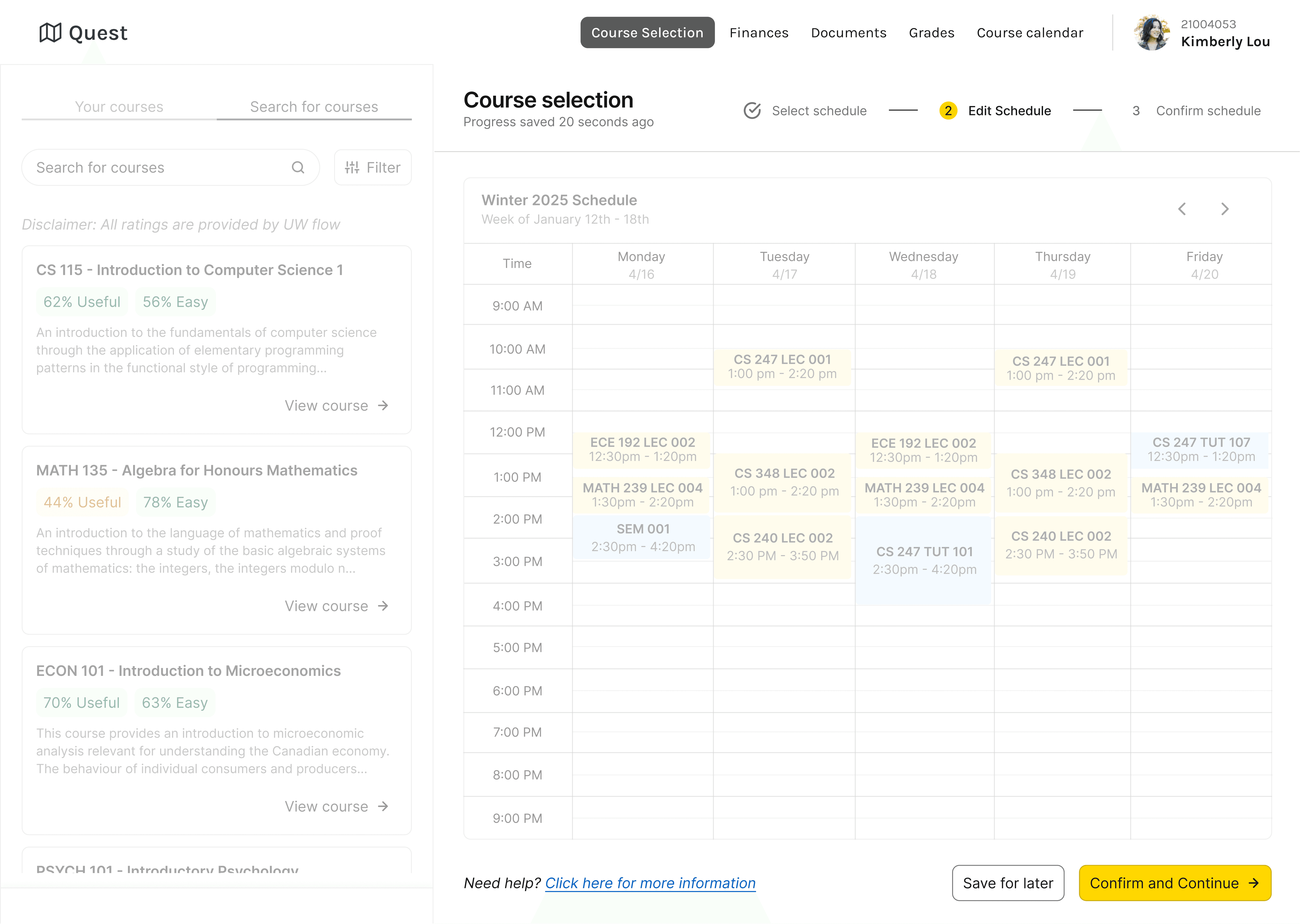Click the Select schedule checkmark step
The height and width of the screenshot is (924, 1300).
[752, 111]
